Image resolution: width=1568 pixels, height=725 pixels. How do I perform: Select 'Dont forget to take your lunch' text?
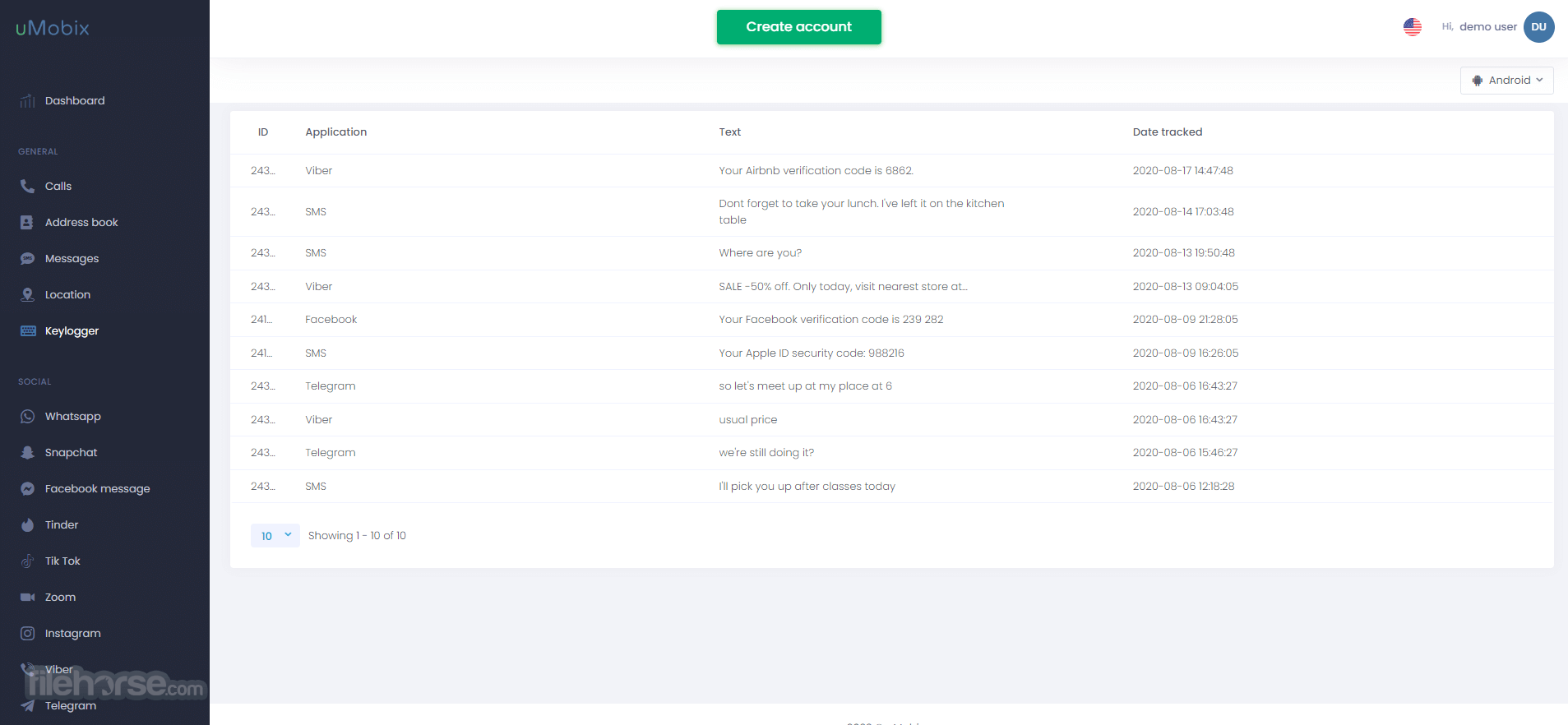tap(862, 212)
